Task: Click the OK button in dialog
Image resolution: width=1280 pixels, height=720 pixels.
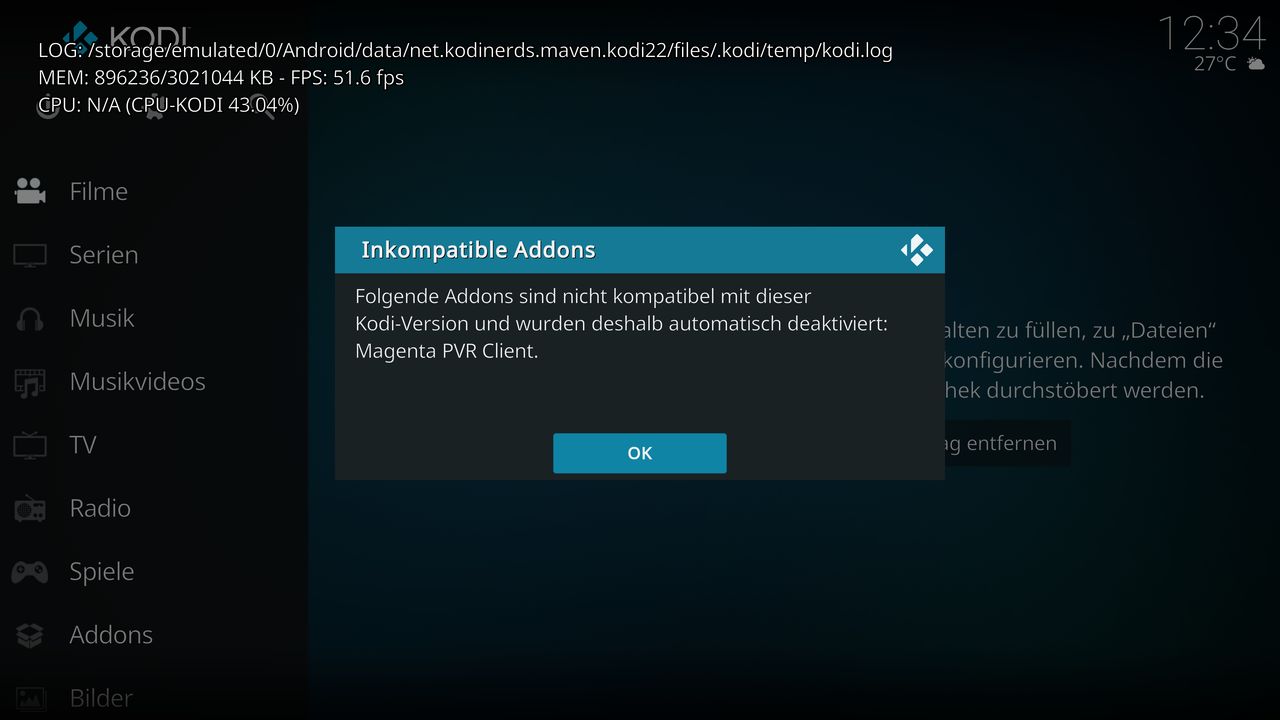Action: coord(639,453)
